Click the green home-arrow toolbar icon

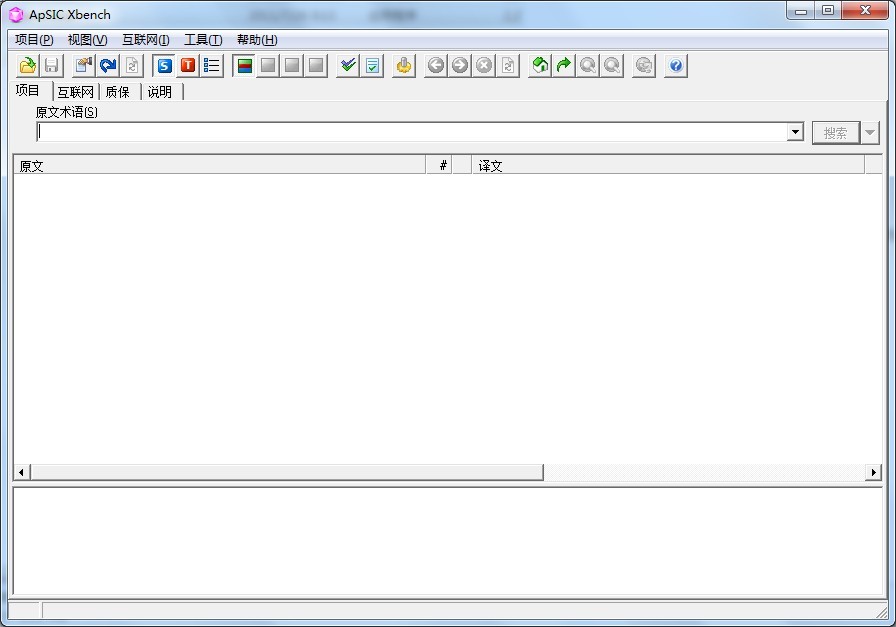pyautogui.click(x=540, y=66)
